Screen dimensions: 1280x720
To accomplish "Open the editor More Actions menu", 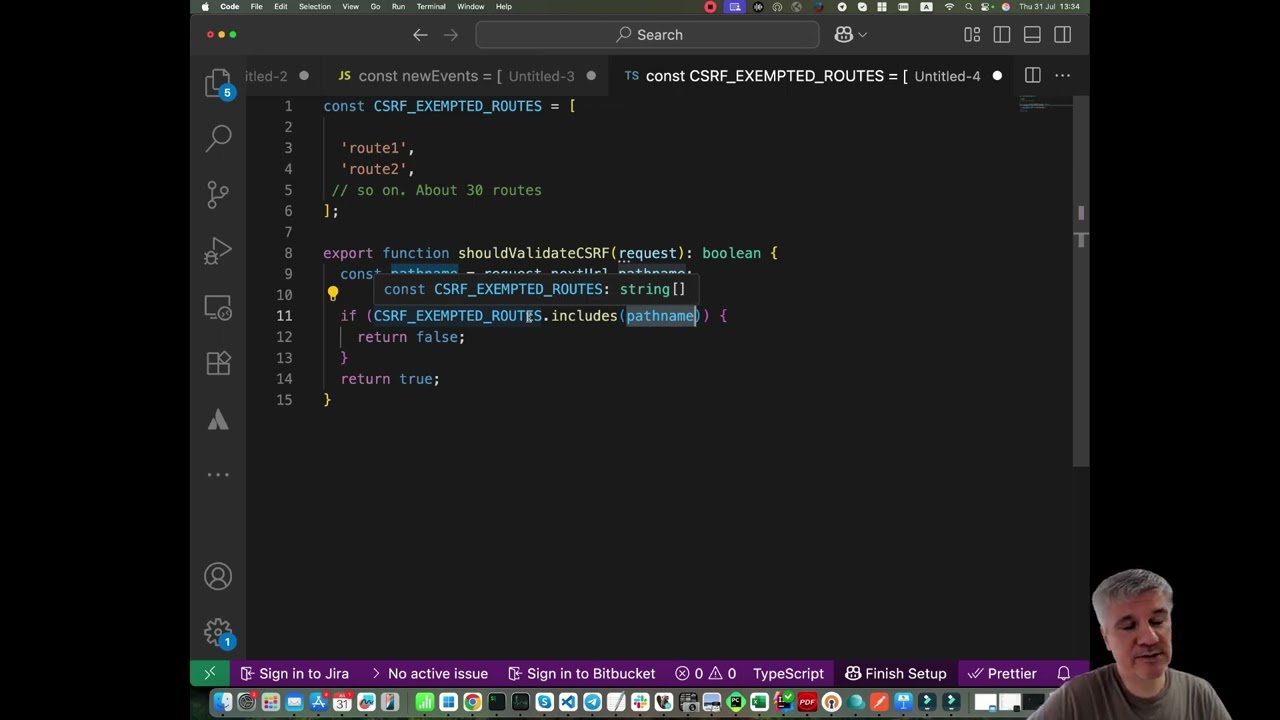I will tap(1063, 76).
